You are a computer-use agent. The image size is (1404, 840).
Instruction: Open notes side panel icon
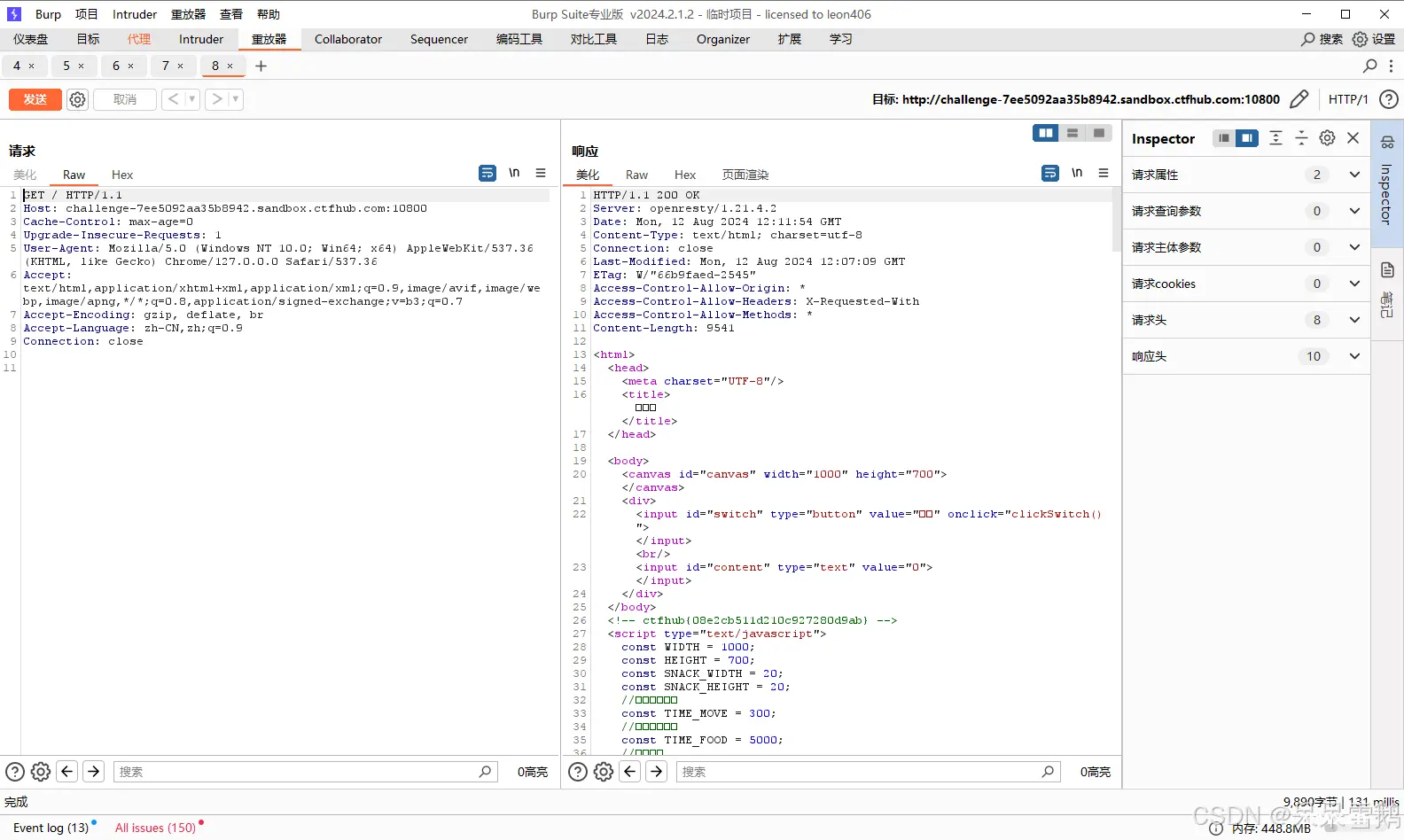click(1387, 270)
